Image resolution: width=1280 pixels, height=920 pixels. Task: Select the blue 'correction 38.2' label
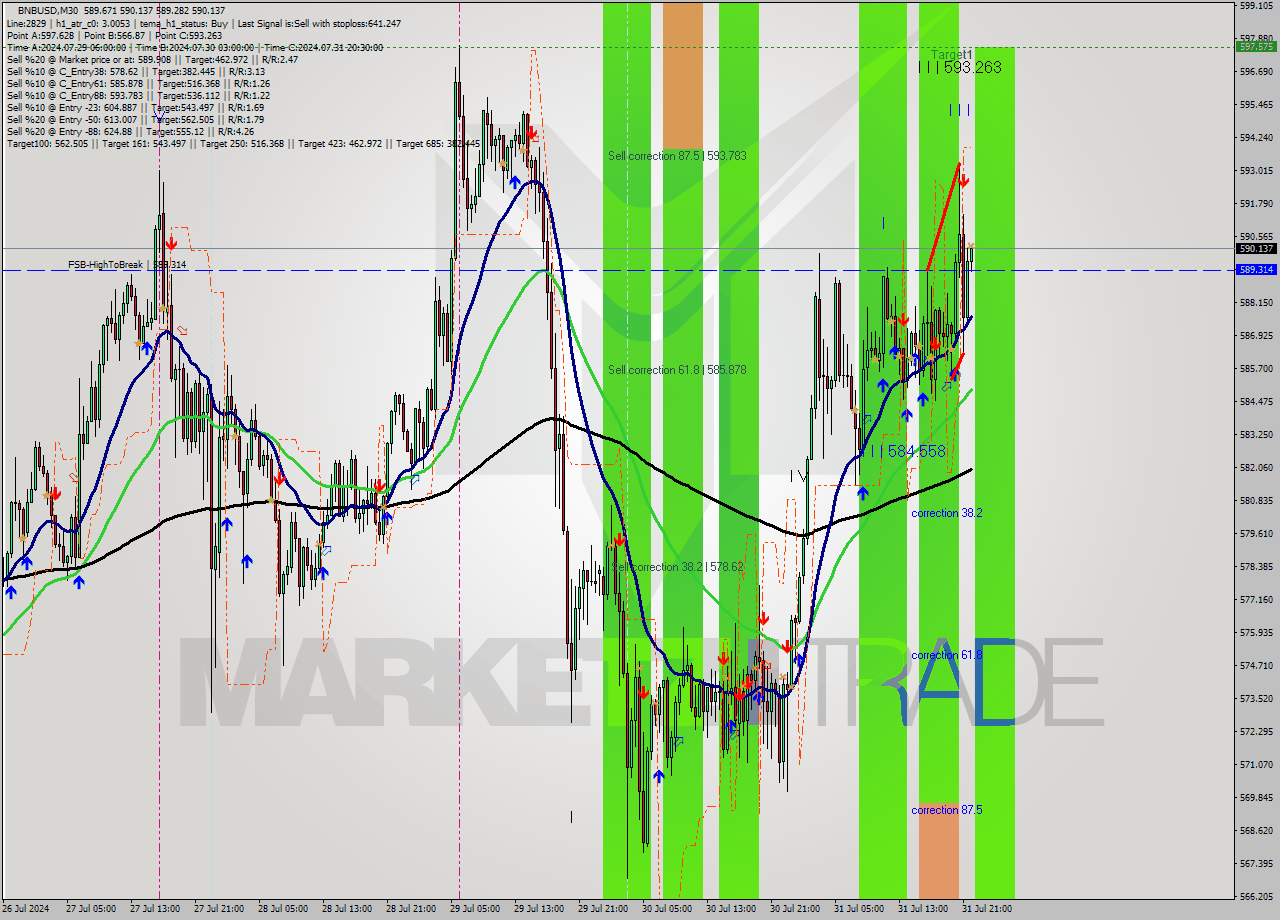coord(946,513)
